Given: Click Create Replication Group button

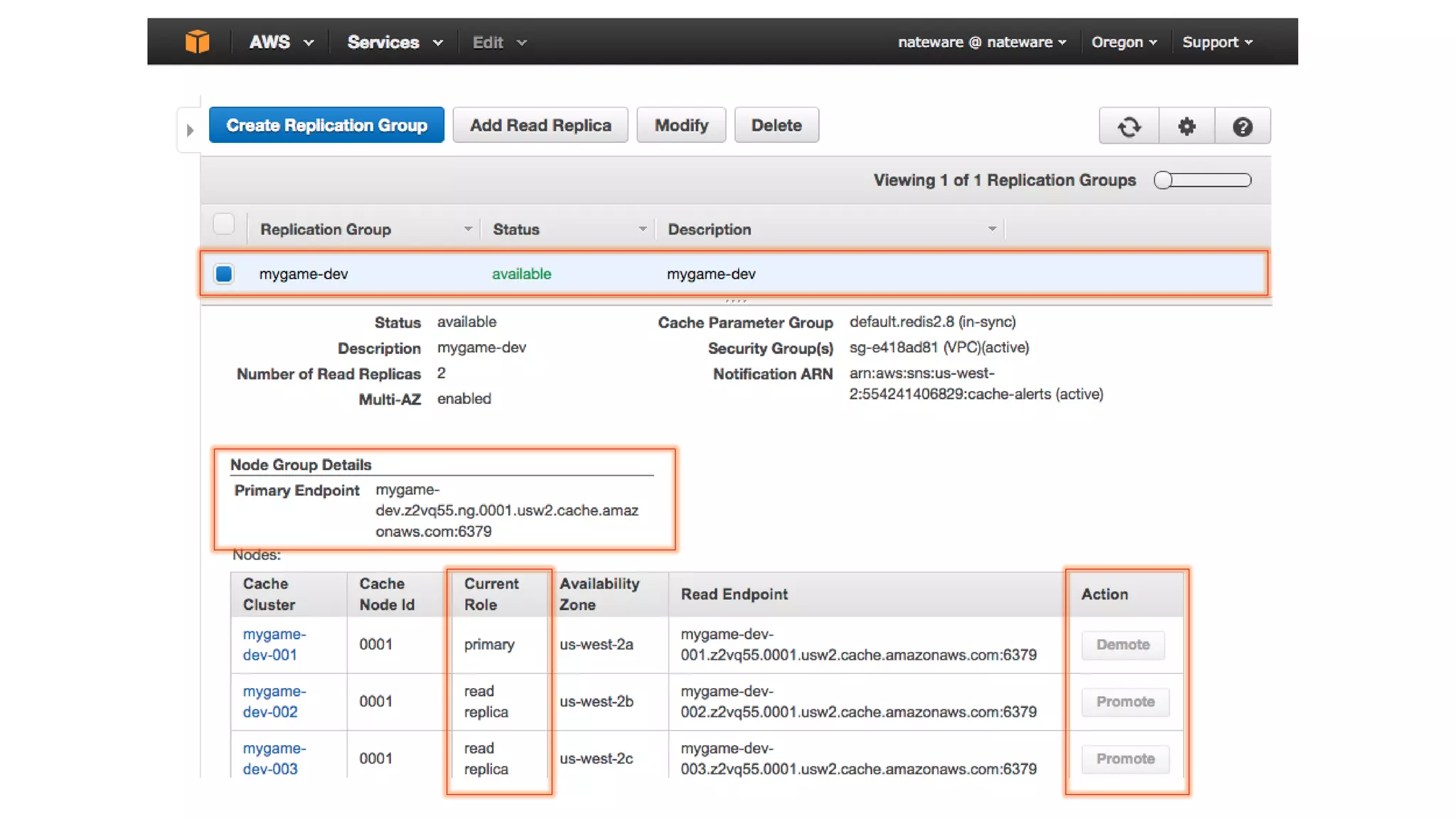Looking at the screenshot, I should pos(326,126).
